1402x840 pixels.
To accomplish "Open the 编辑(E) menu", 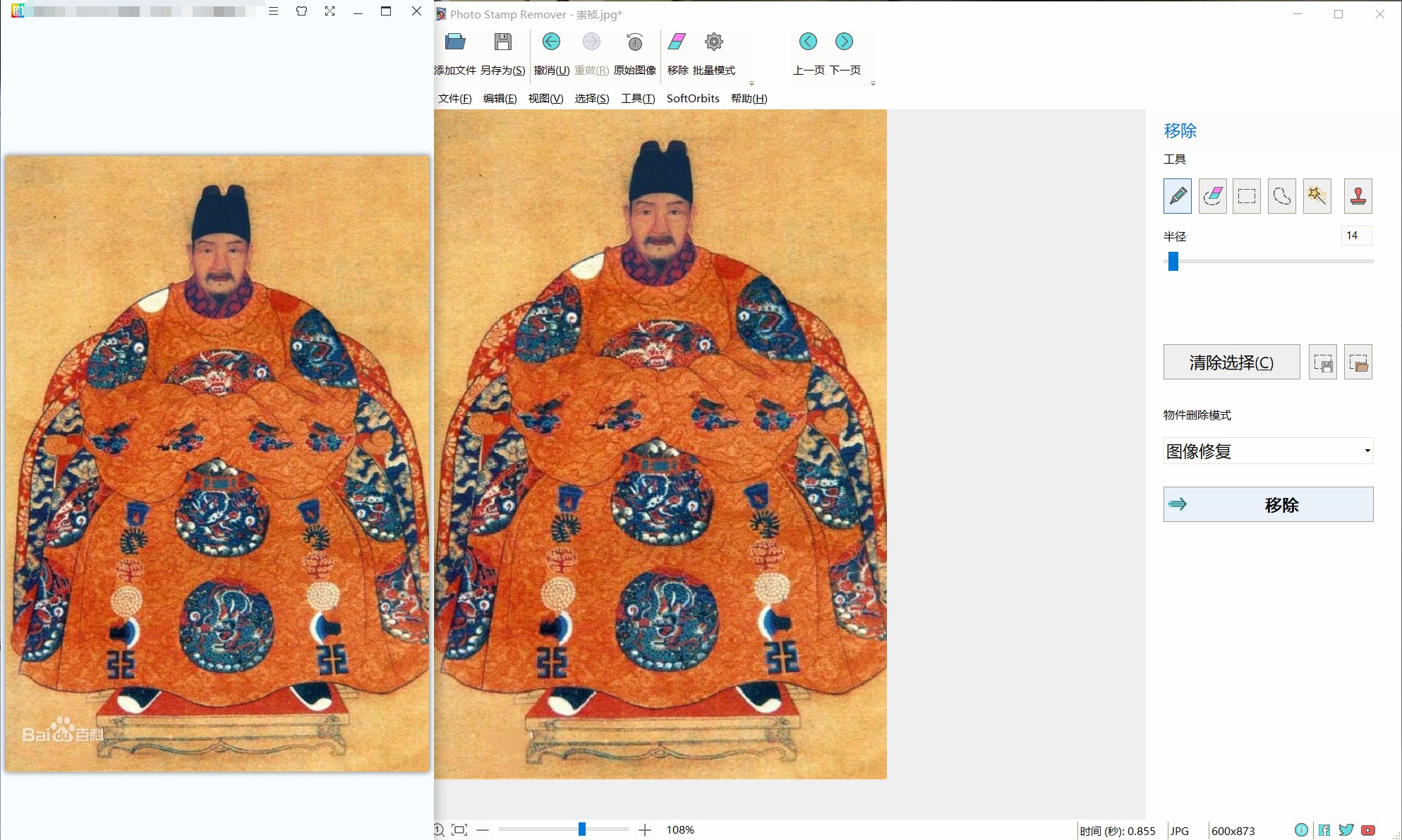I will pos(500,99).
